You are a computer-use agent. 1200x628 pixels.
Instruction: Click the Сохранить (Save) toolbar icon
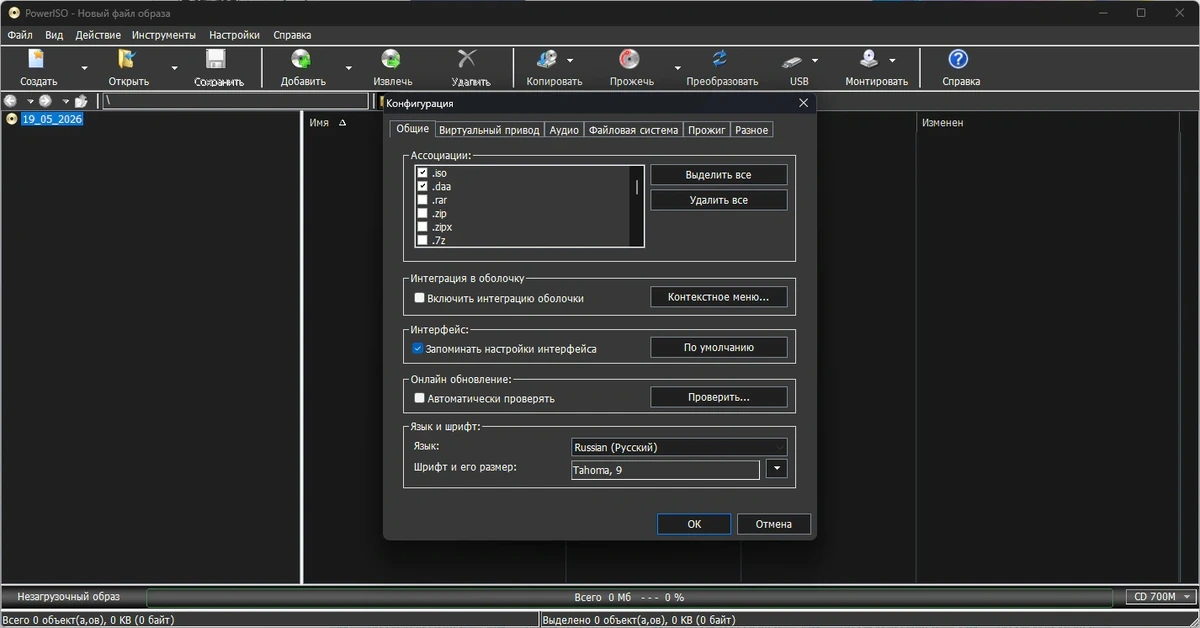point(217,60)
